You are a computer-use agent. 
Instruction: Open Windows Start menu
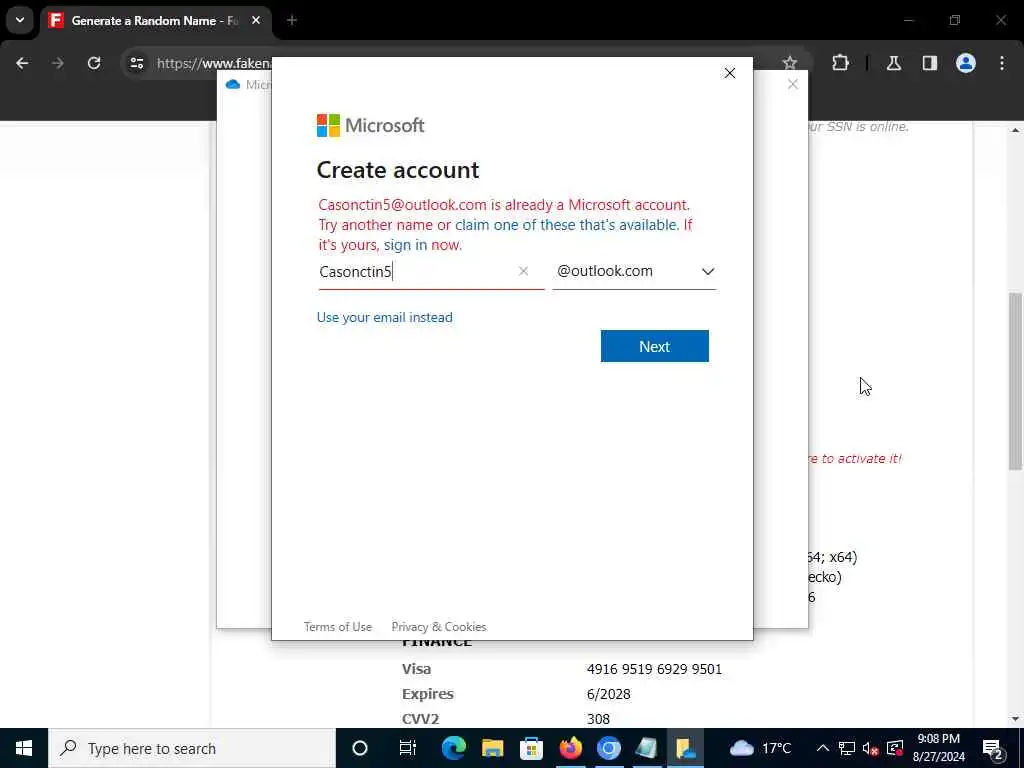24,748
